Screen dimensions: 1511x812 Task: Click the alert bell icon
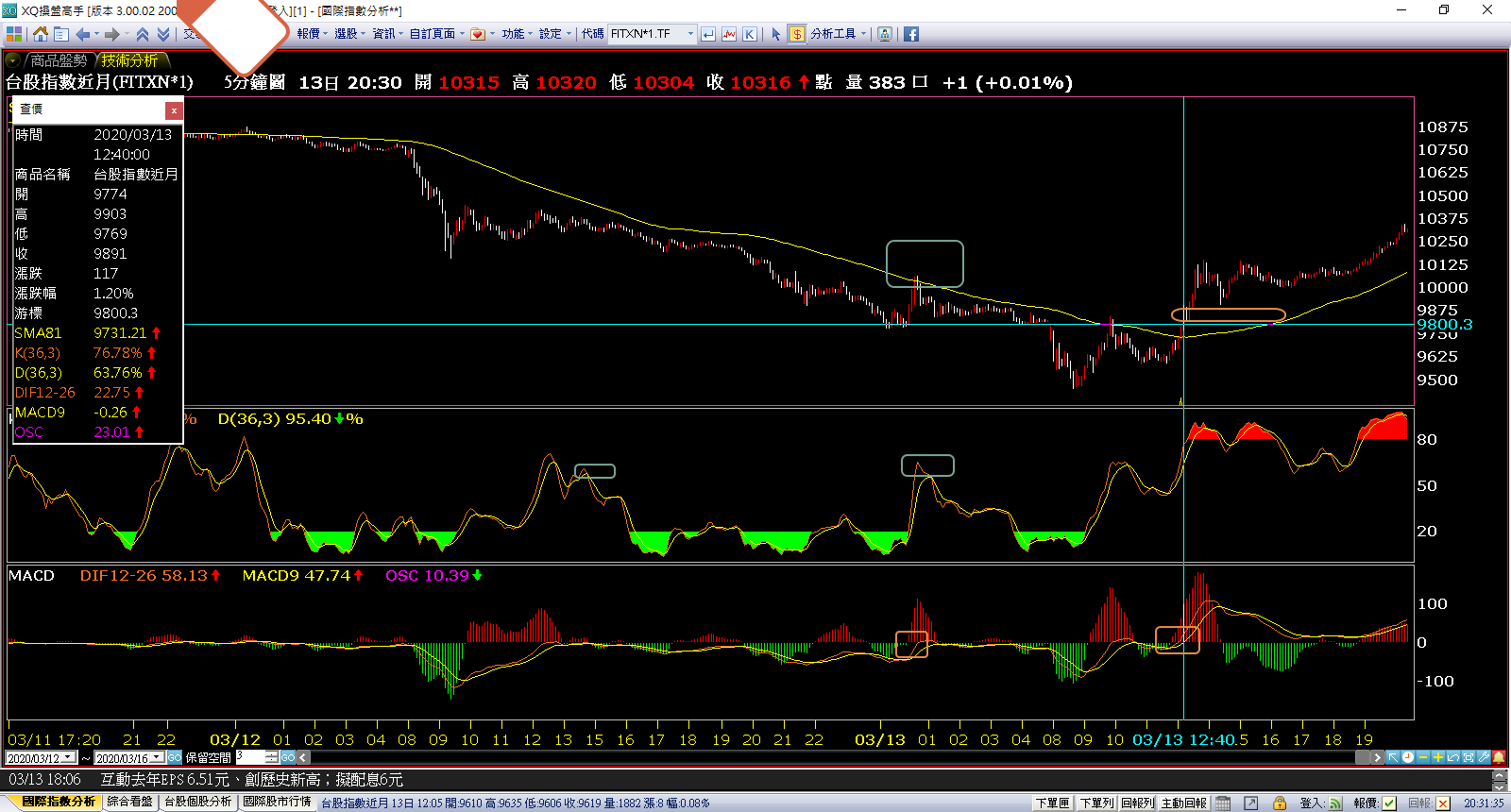coord(1499,757)
